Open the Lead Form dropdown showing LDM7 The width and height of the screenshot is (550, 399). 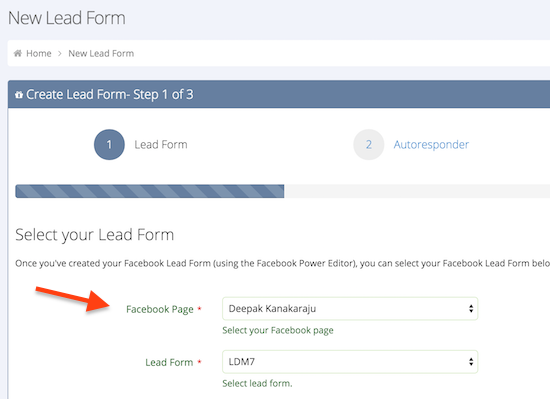tap(350, 362)
